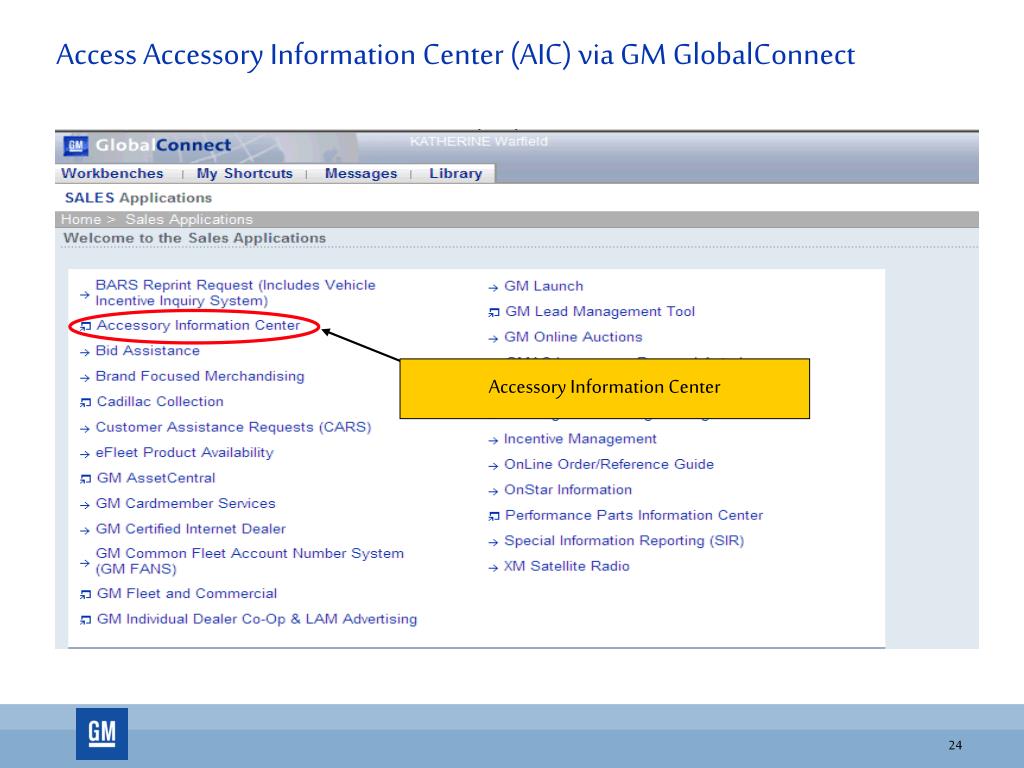
Task: Click the arrow icon beside GM Common Fleet Account Number System
Action: click(84, 562)
